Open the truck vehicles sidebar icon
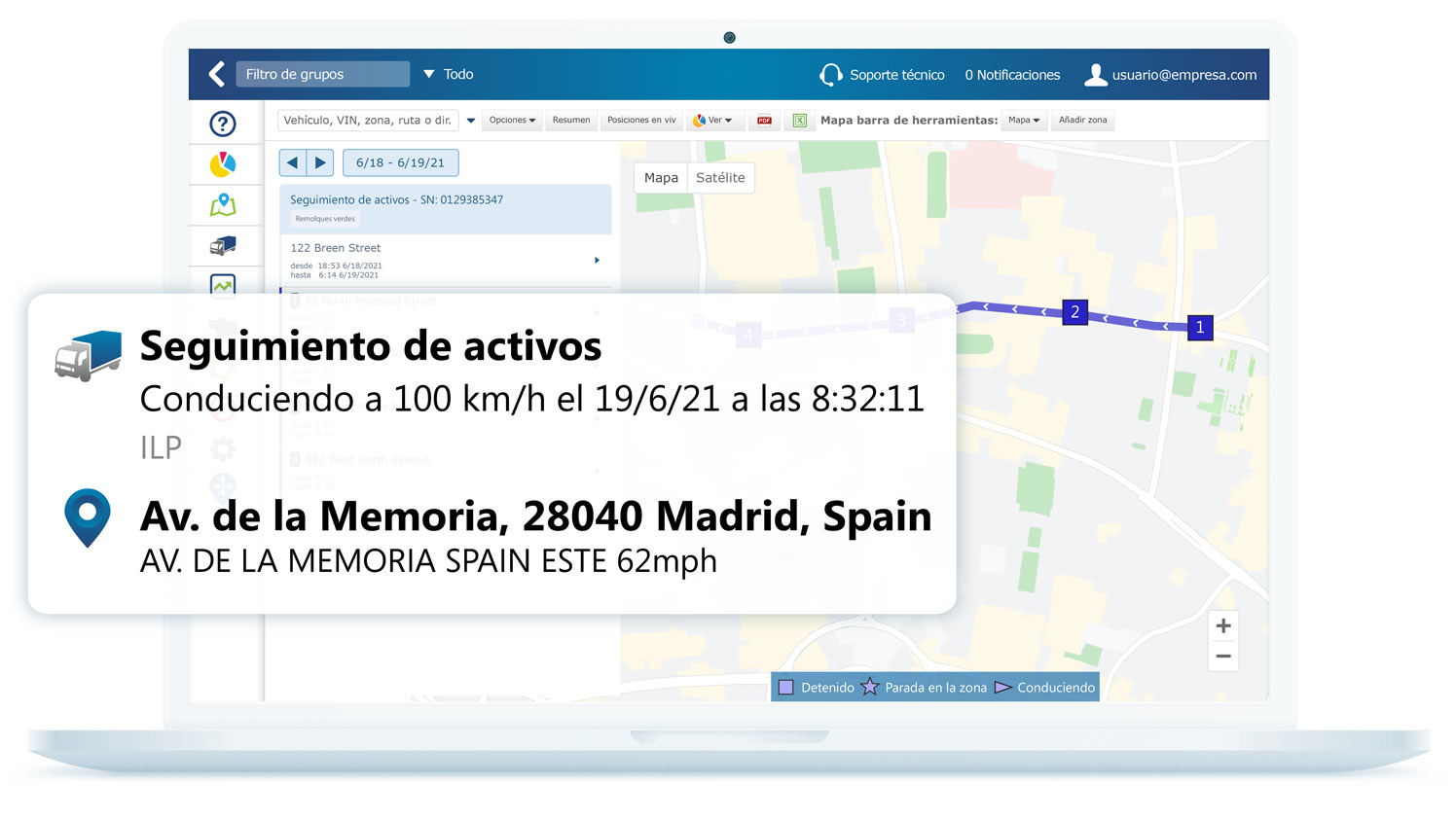This screenshot has width=1456, height=819. pyautogui.click(x=223, y=245)
